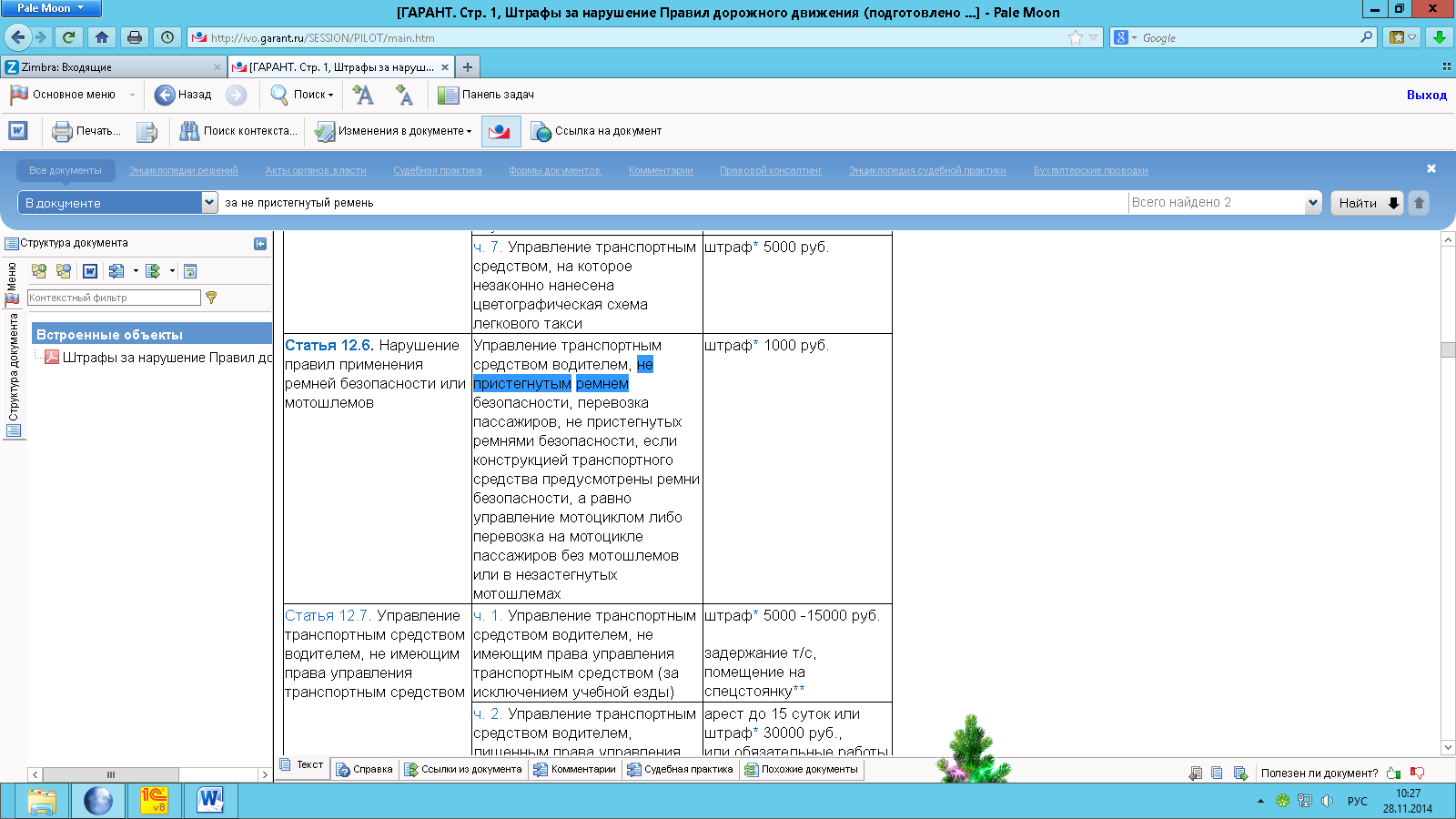Click the green arrow document icon in structure panel

(153, 271)
